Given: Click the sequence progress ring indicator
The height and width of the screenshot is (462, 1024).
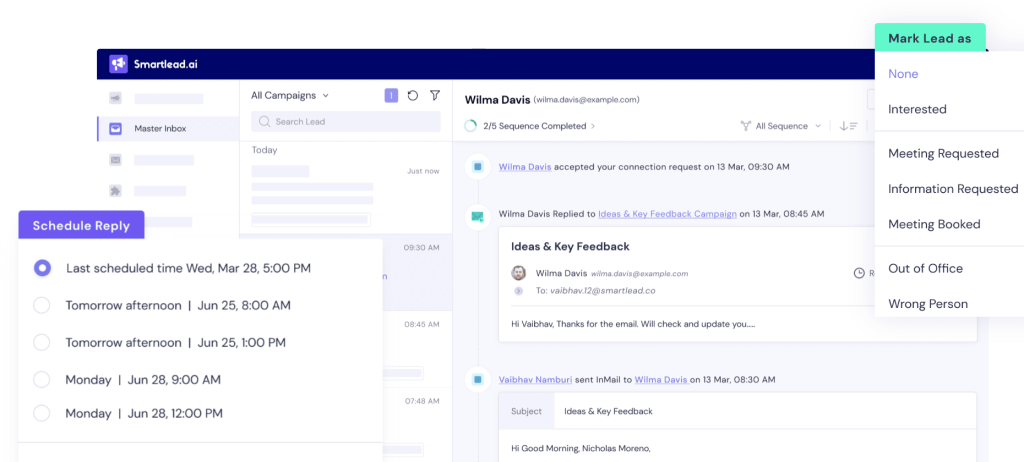Looking at the screenshot, I should pos(471,126).
